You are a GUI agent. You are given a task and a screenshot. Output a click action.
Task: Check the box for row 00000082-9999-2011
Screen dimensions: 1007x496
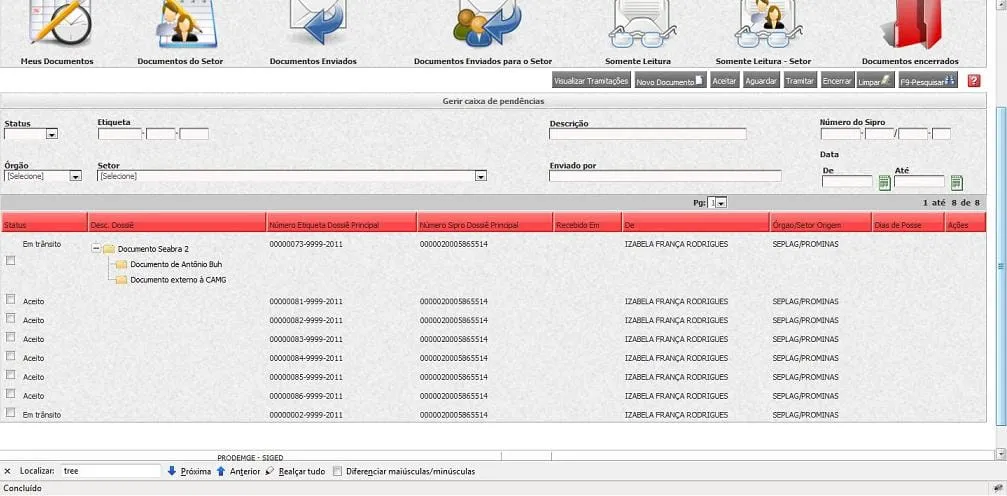[x=10, y=317]
